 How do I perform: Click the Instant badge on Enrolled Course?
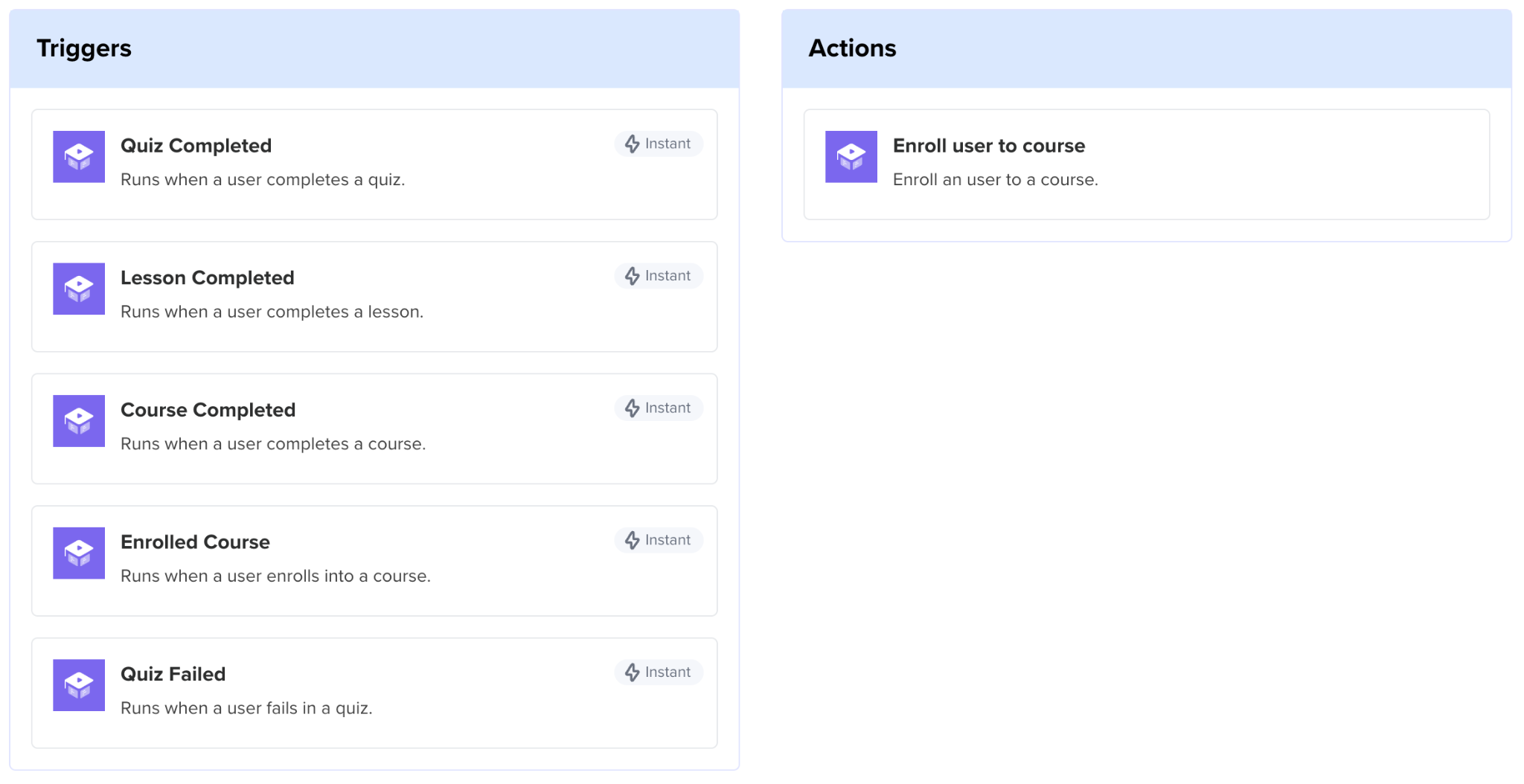659,541
